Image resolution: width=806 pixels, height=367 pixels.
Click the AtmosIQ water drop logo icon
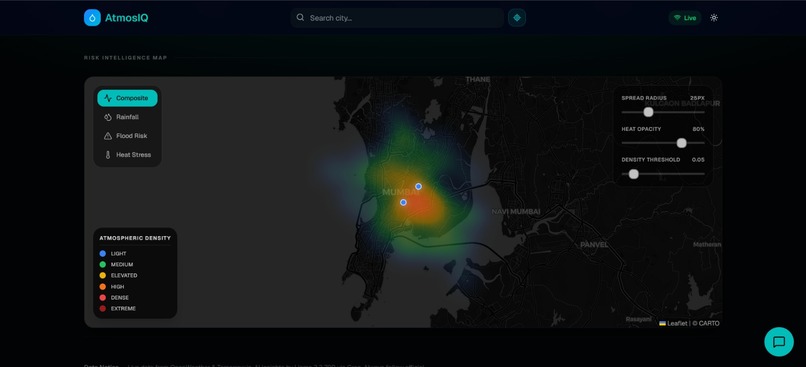pyautogui.click(x=92, y=17)
